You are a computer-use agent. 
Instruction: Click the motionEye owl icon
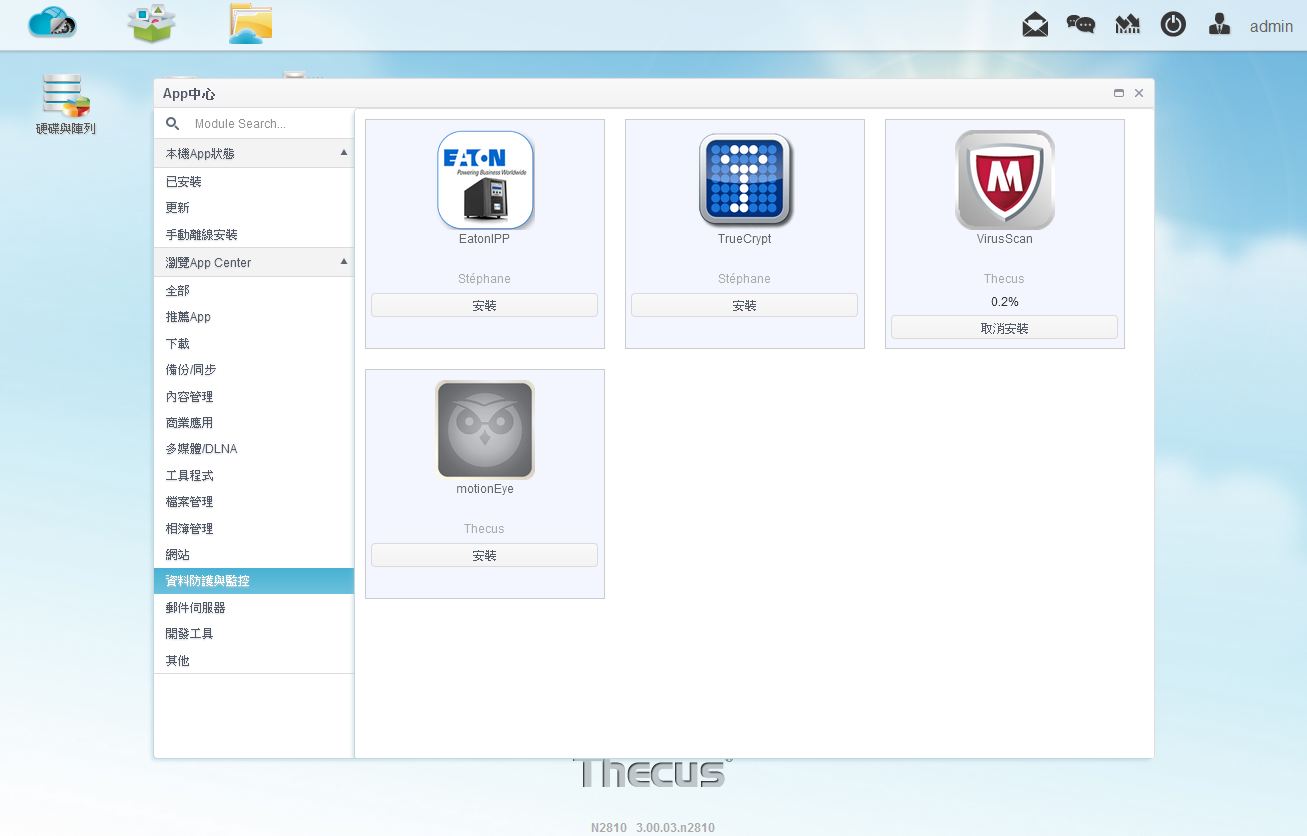coord(485,430)
